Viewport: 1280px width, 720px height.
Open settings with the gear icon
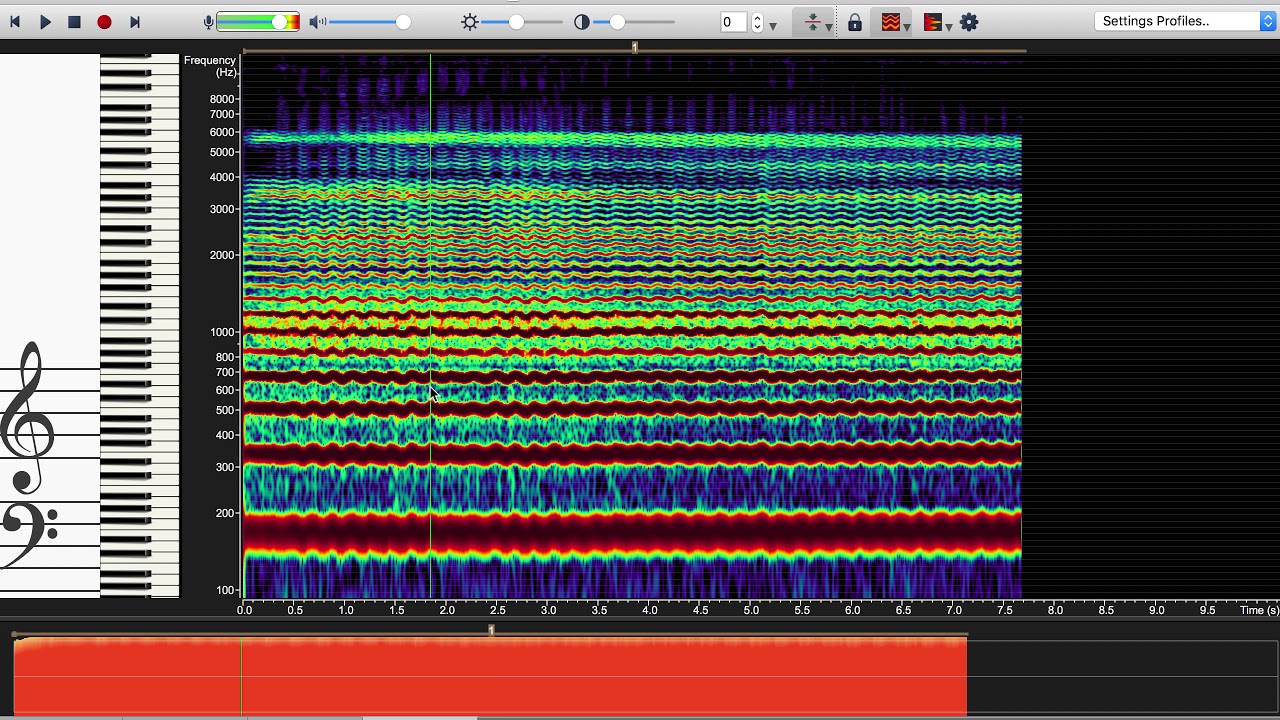(969, 22)
